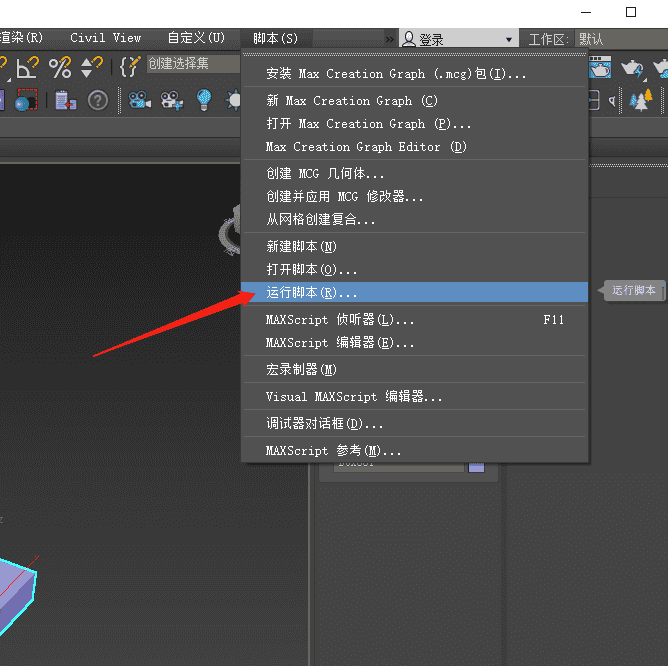Toggle the spinner snap icon
The width and height of the screenshot is (668, 666).
point(92,67)
